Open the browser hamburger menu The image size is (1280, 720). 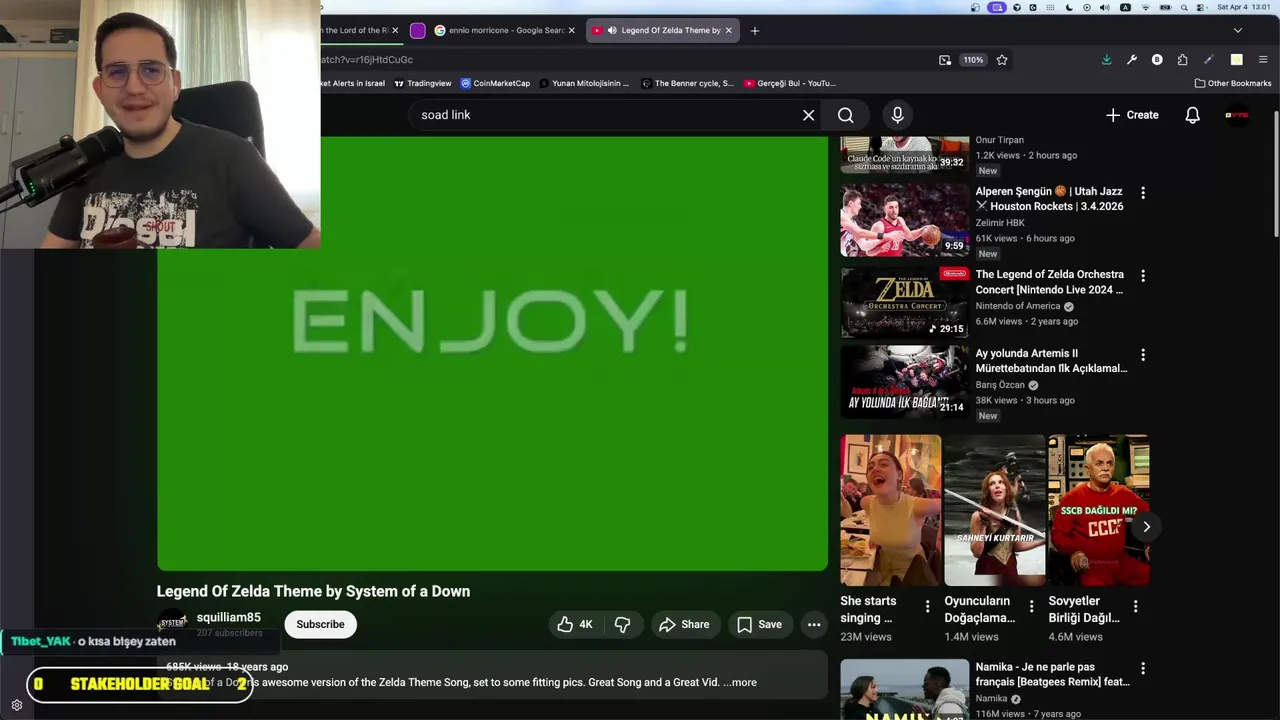tap(1263, 60)
